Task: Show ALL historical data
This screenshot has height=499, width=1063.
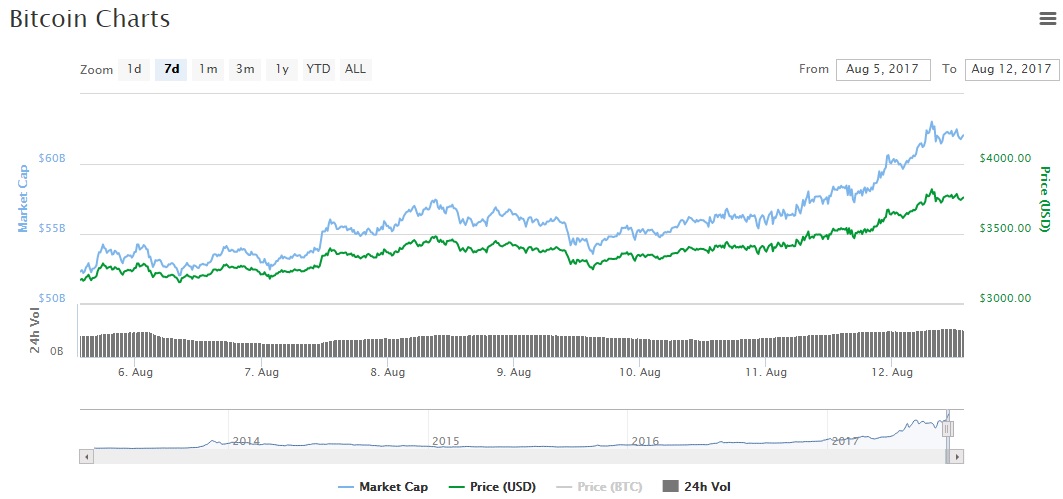Action: [355, 69]
